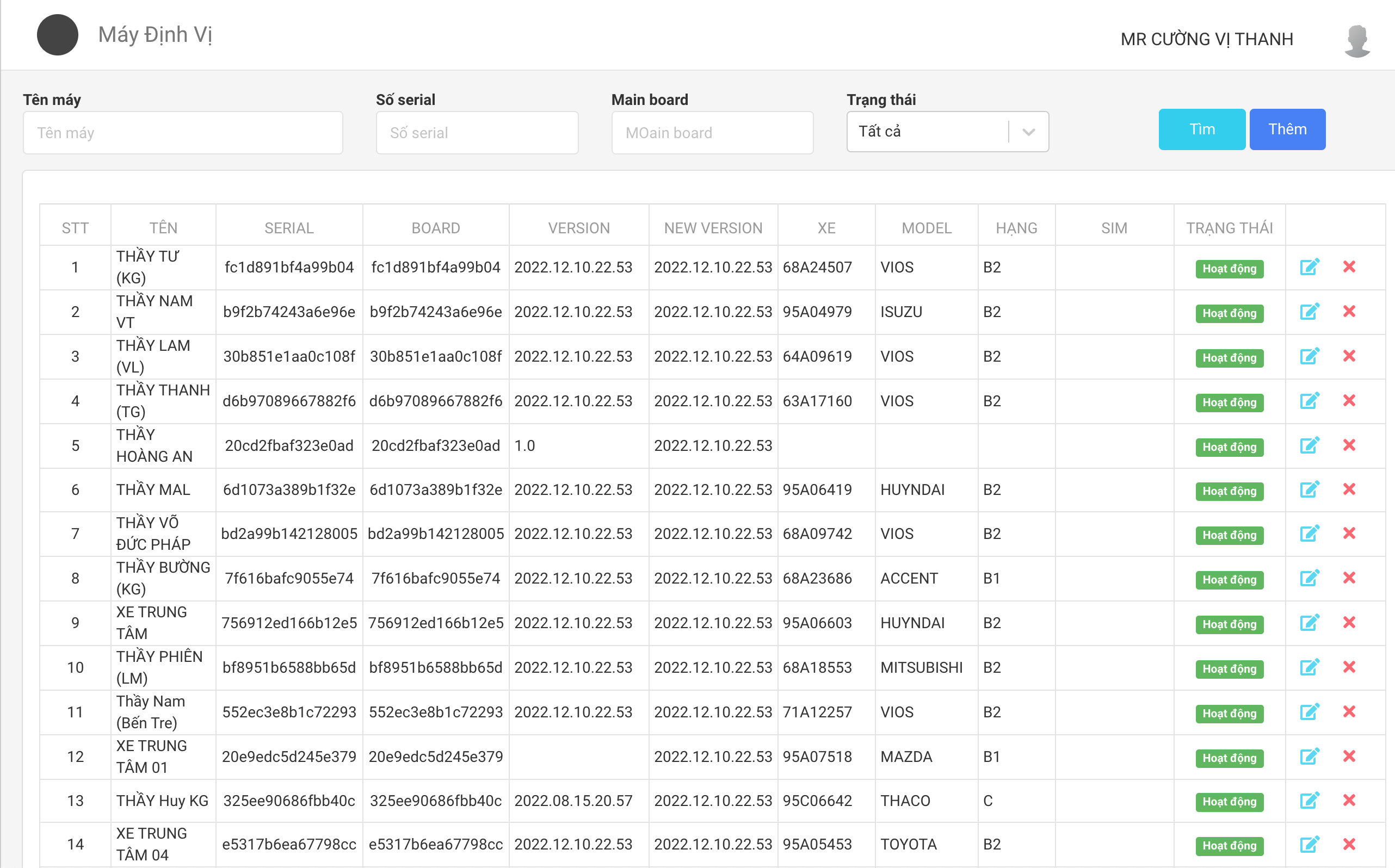Select the Main board text field
This screenshot has width=1395, height=868.
tap(712, 133)
